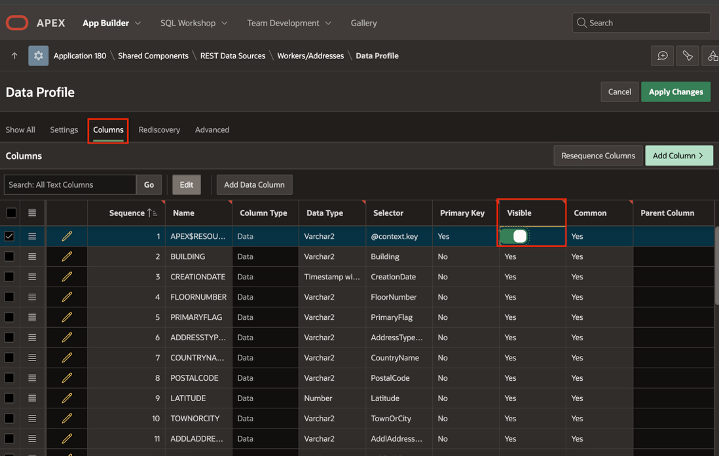Switch to the Settings tab
Image resolution: width=720 pixels, height=456 pixels.
pos(64,130)
